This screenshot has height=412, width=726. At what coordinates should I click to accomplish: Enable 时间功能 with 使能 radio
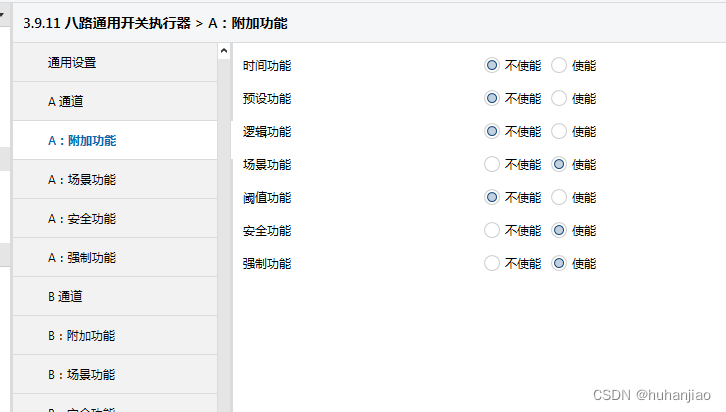click(x=559, y=66)
